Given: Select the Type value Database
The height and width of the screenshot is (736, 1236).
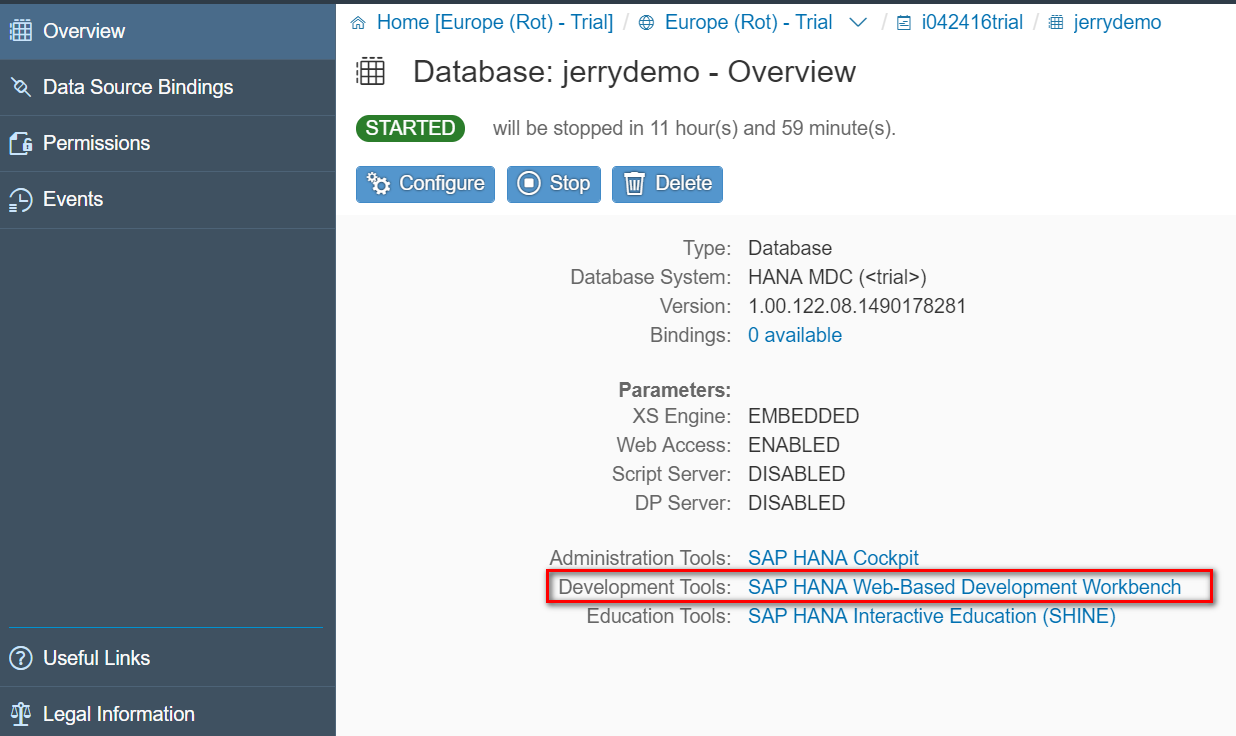Looking at the screenshot, I should pos(790,248).
